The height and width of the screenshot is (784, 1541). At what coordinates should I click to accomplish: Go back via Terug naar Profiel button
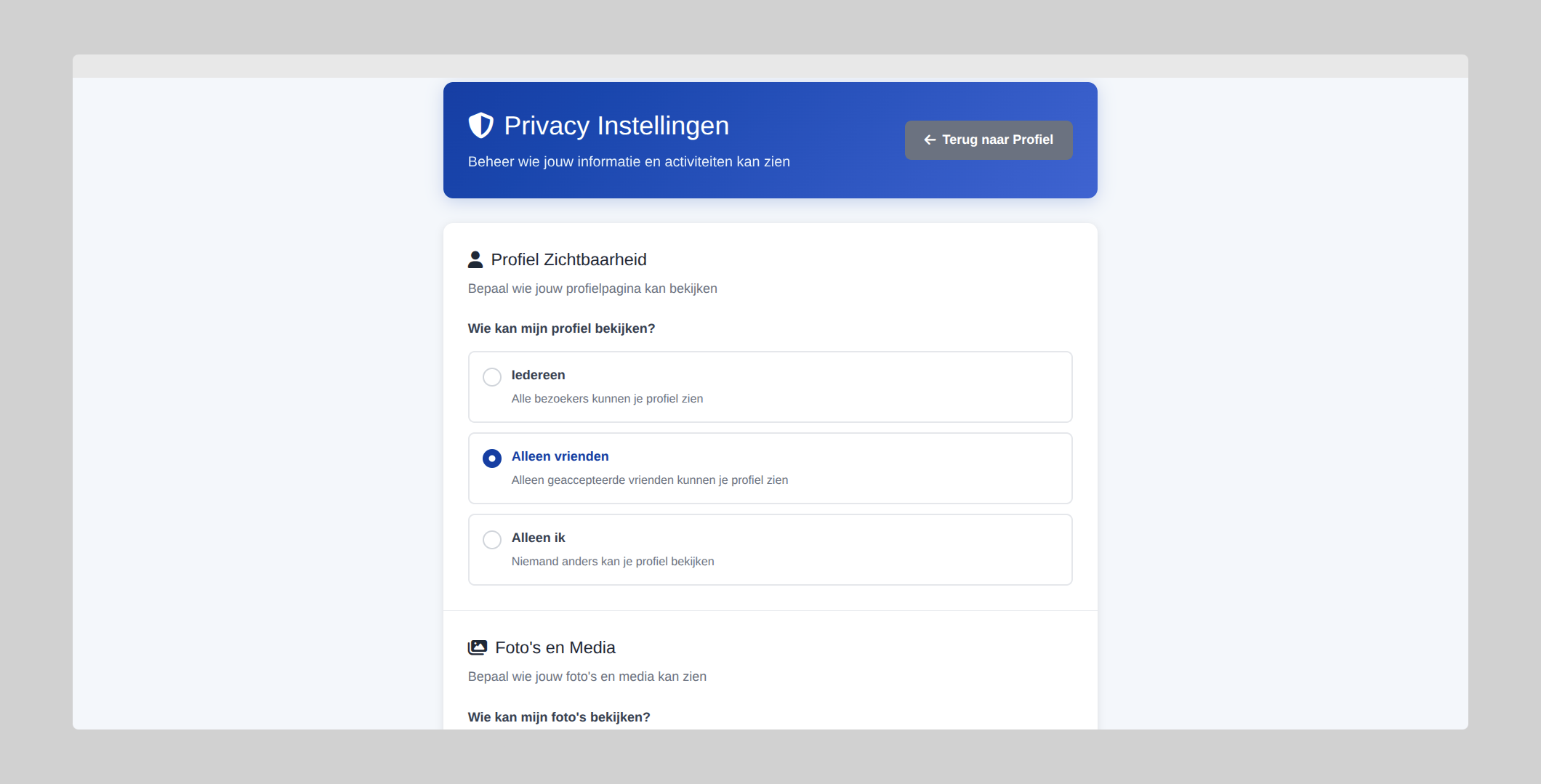(989, 140)
